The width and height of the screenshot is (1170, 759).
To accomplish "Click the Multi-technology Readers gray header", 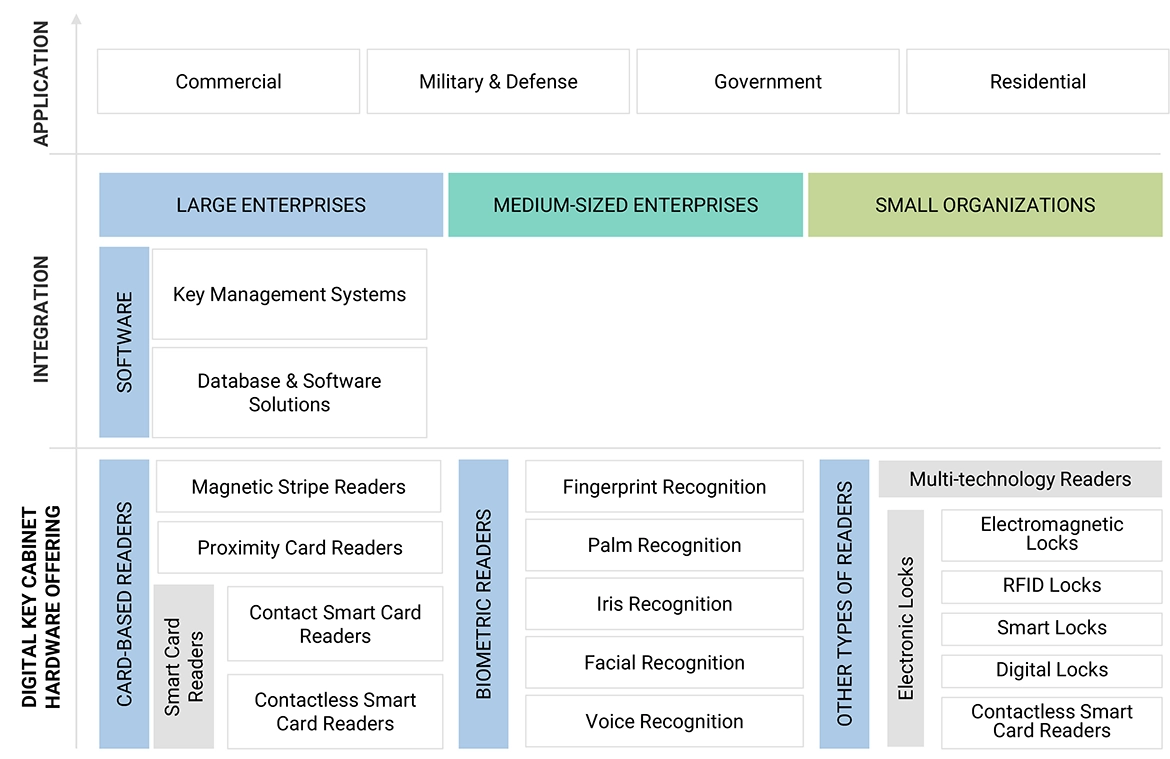I will [x=1020, y=479].
